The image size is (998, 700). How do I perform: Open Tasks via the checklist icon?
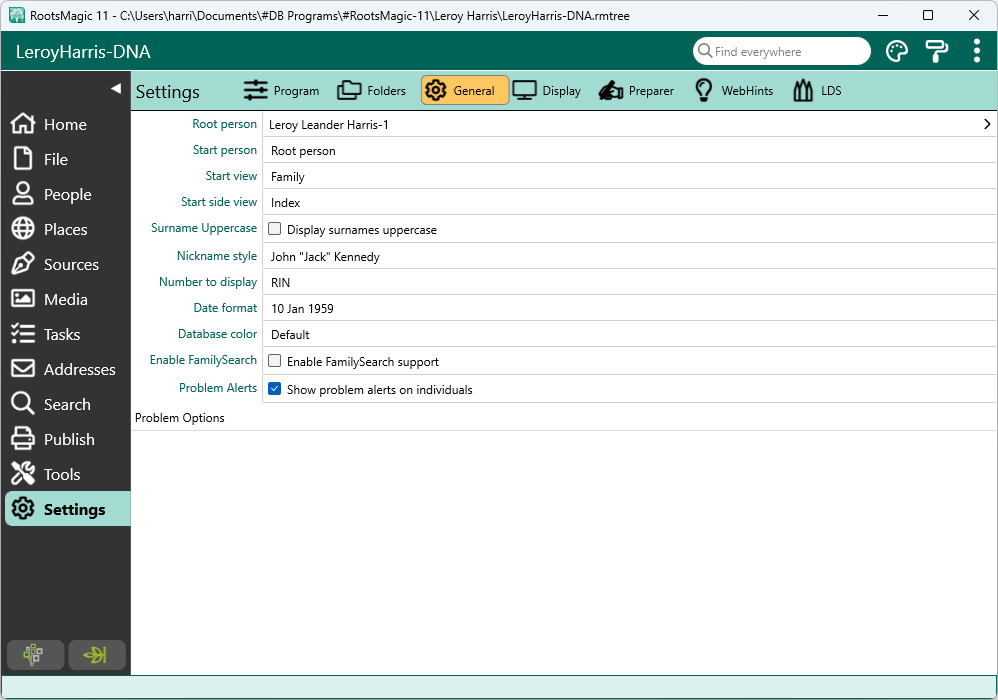pyautogui.click(x=23, y=334)
